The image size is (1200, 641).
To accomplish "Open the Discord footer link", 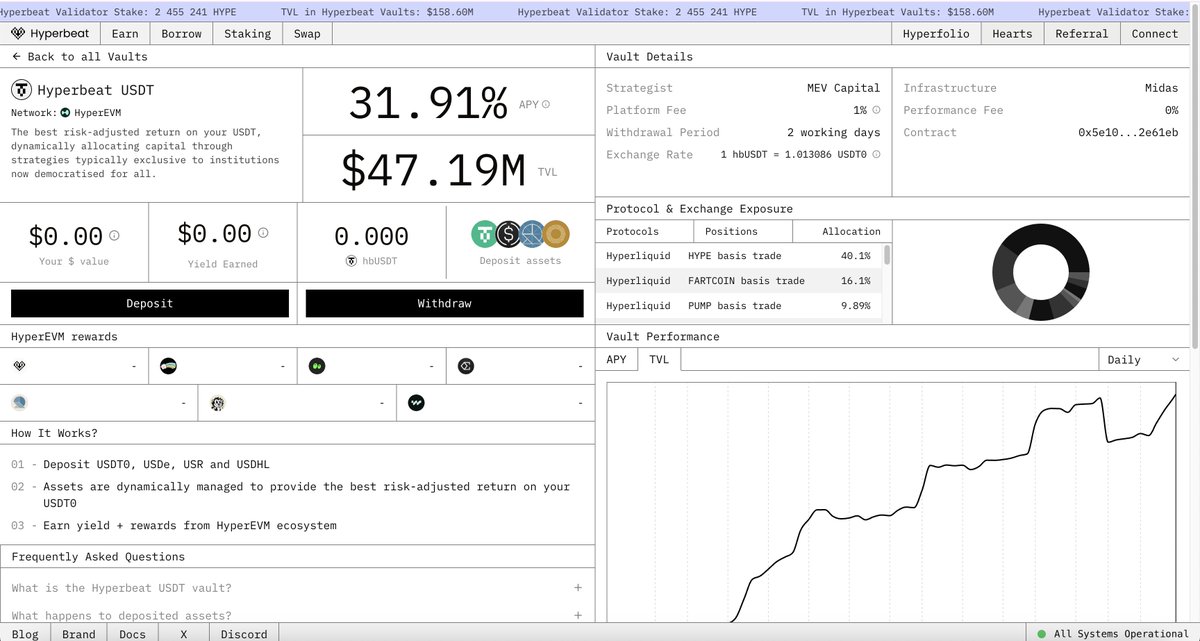I will tap(244, 634).
